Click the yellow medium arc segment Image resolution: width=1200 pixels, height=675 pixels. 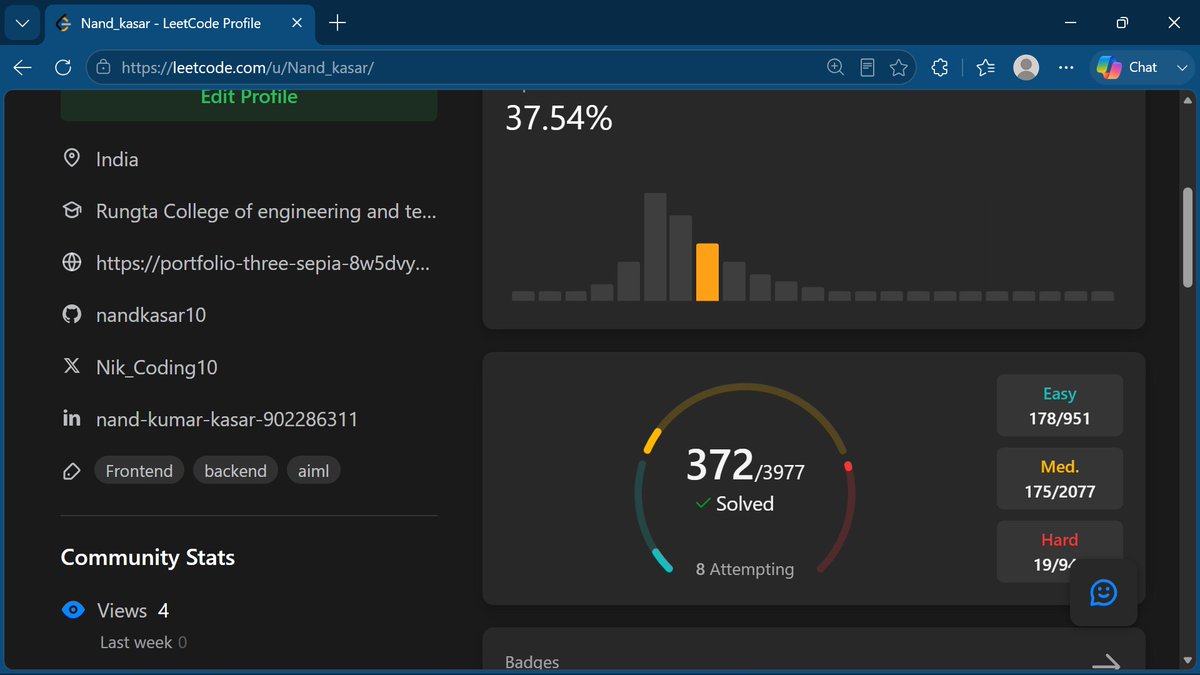(x=653, y=439)
